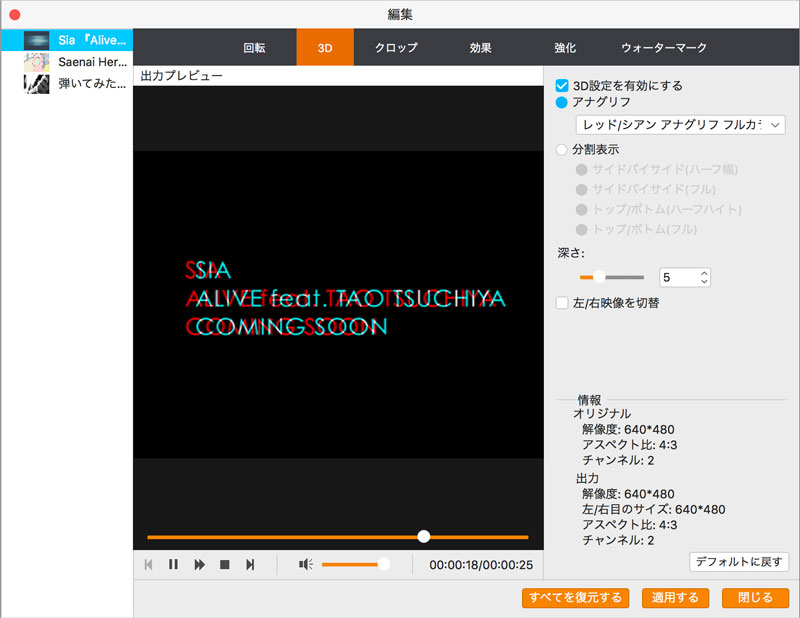The height and width of the screenshot is (618, 800).
Task: Increase depth value with stepper up arrow
Action: click(705, 274)
